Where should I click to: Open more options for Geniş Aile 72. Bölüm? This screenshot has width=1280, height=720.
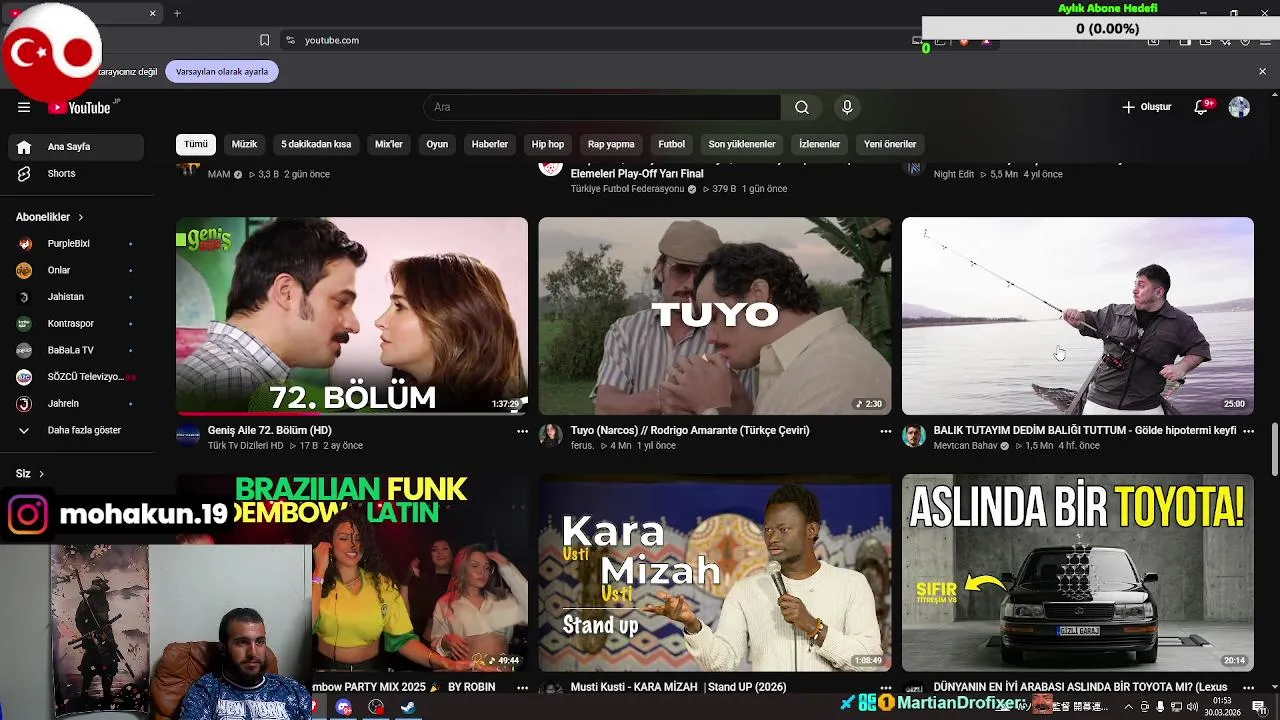click(x=522, y=431)
